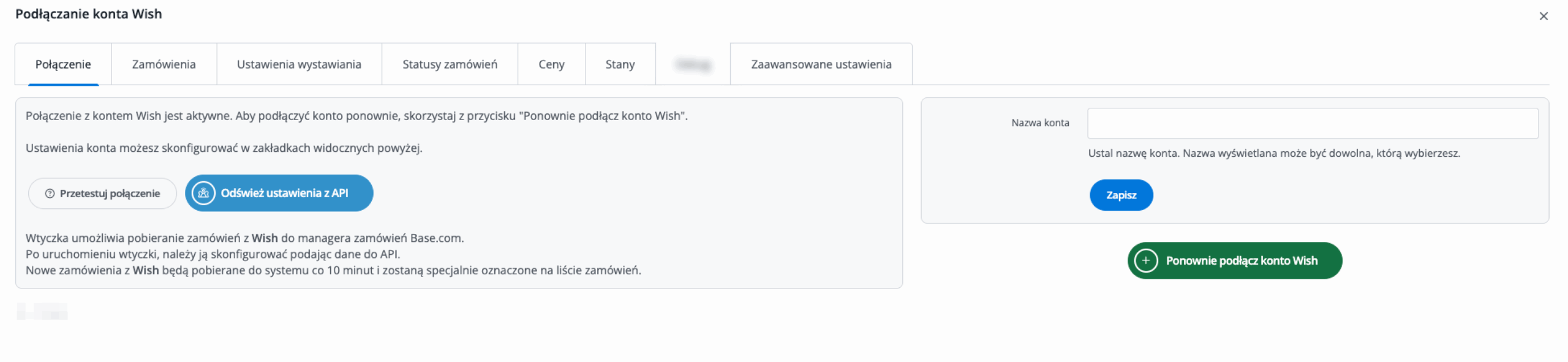Switch to the Połączenie tab
This screenshot has height=362, width=1568.
tap(63, 64)
